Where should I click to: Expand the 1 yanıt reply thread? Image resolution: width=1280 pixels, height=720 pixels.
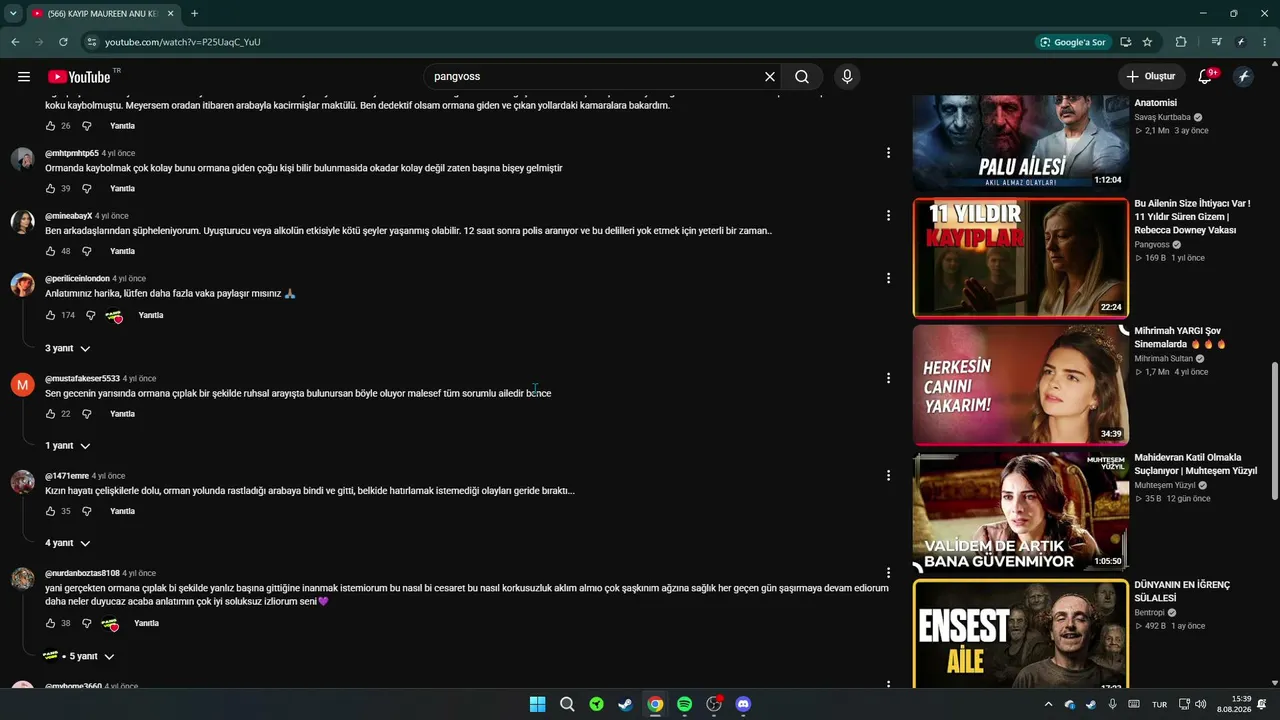coord(68,446)
